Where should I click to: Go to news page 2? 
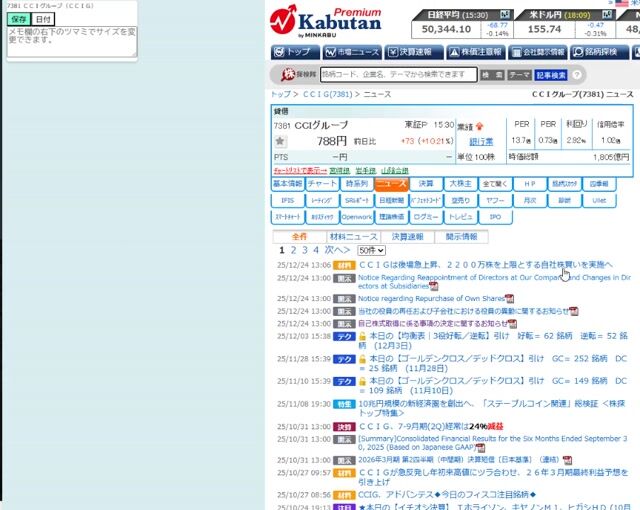[293, 250]
